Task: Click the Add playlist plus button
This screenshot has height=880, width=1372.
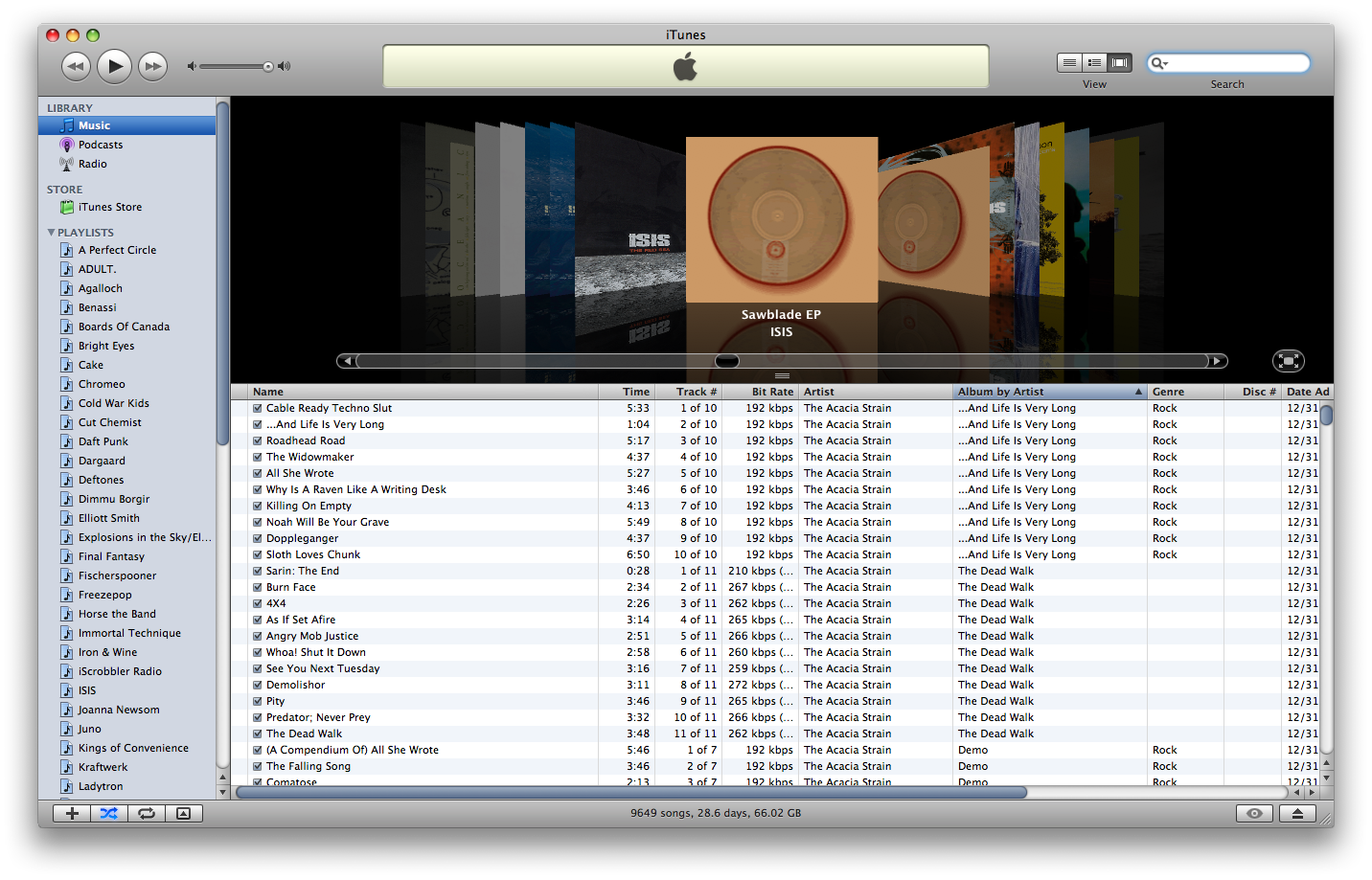Action: click(72, 813)
